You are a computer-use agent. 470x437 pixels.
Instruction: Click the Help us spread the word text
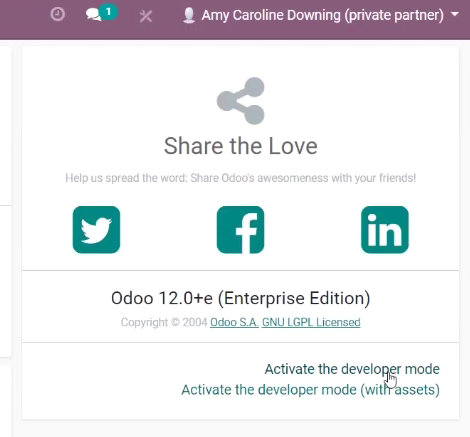(x=241, y=178)
